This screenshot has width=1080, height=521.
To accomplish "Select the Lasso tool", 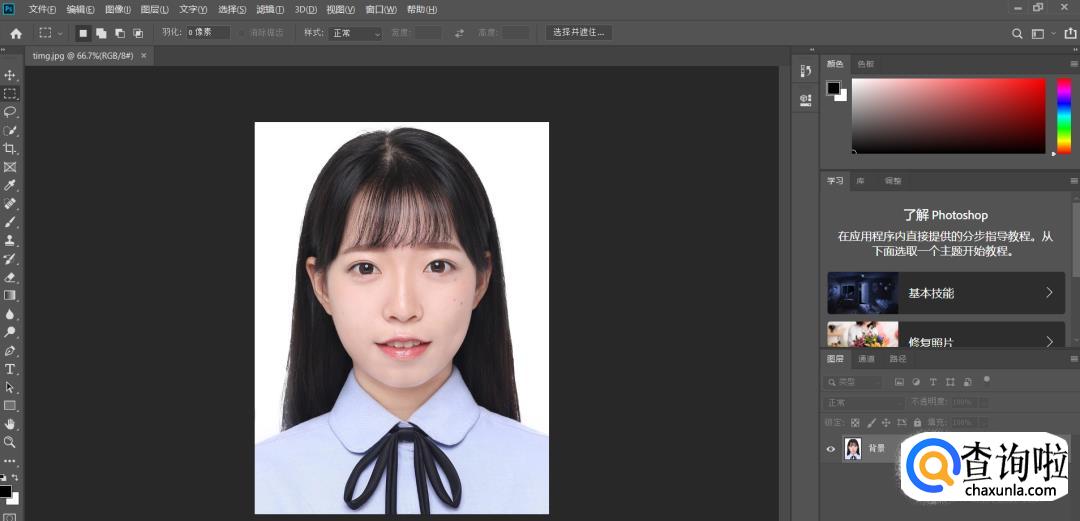I will [x=10, y=112].
